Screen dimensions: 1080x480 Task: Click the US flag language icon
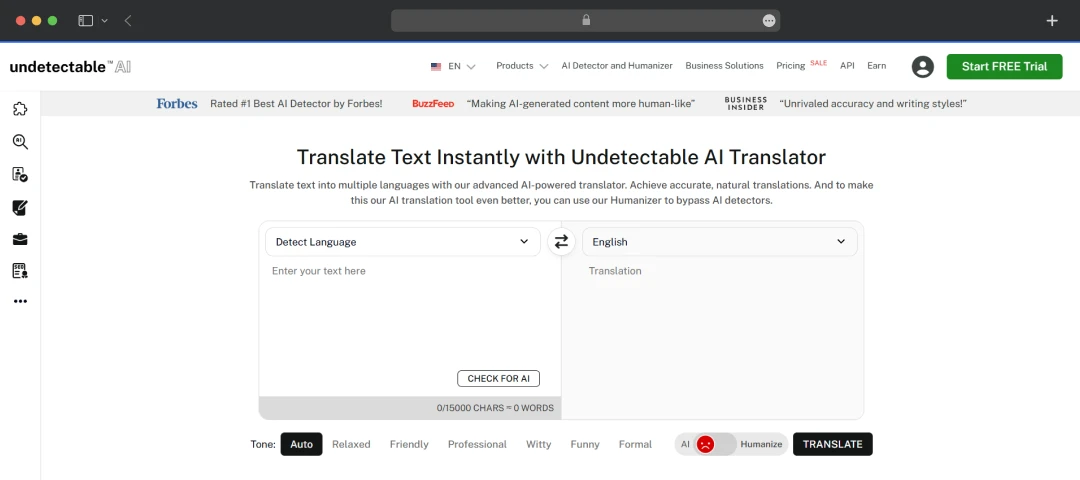click(436, 66)
